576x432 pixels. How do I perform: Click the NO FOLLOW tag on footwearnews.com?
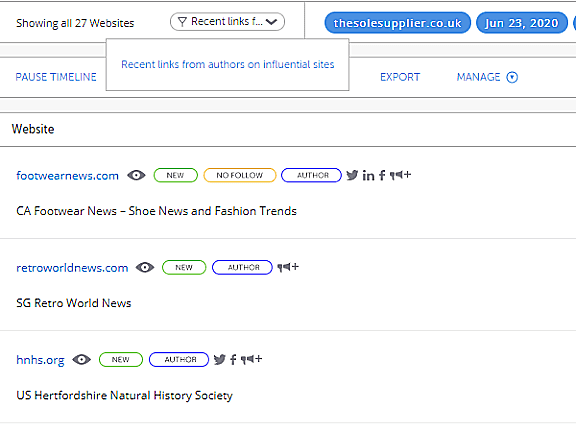(240, 175)
